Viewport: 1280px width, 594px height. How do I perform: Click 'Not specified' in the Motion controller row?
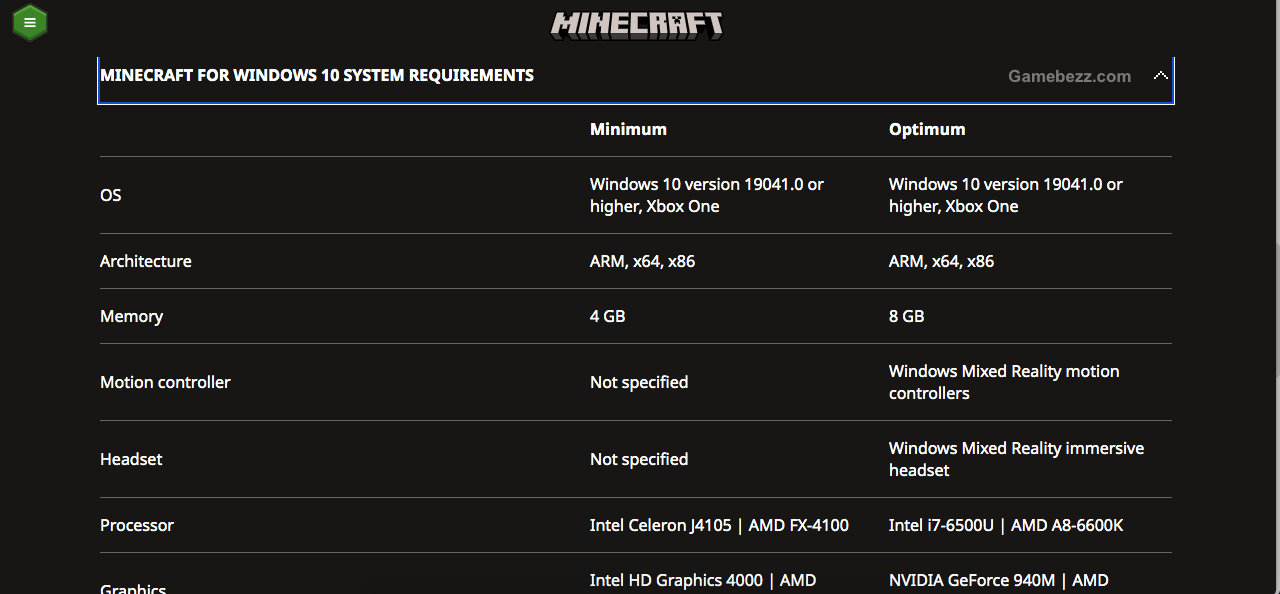[639, 382]
